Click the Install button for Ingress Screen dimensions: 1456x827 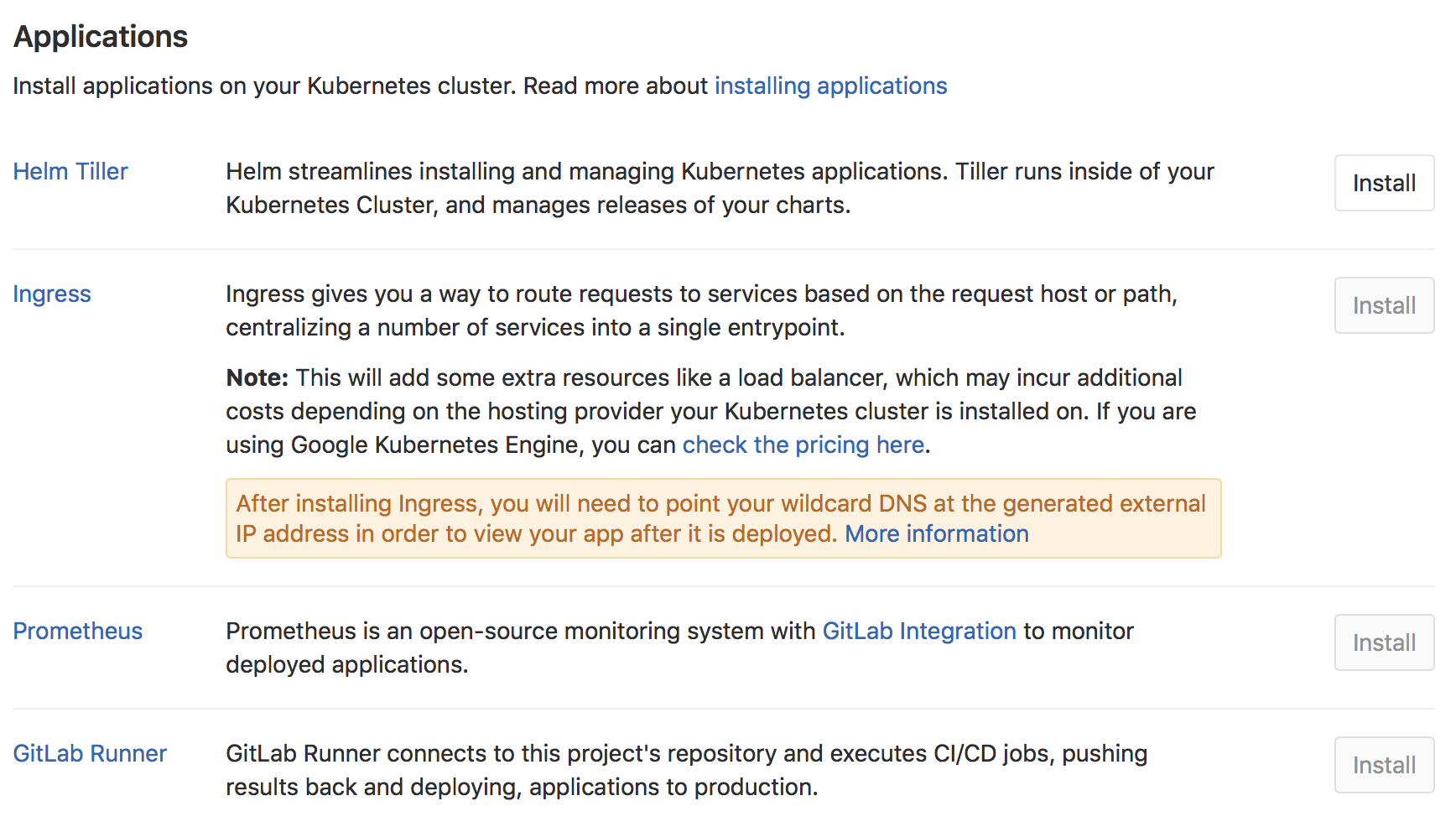(x=1383, y=305)
